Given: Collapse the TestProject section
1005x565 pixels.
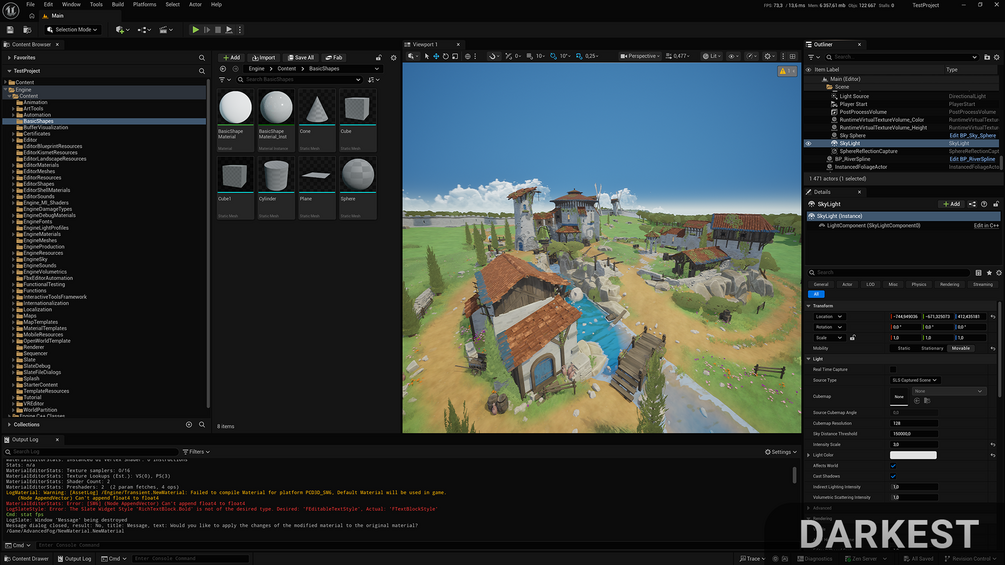Looking at the screenshot, I should pyautogui.click(x=9, y=71).
